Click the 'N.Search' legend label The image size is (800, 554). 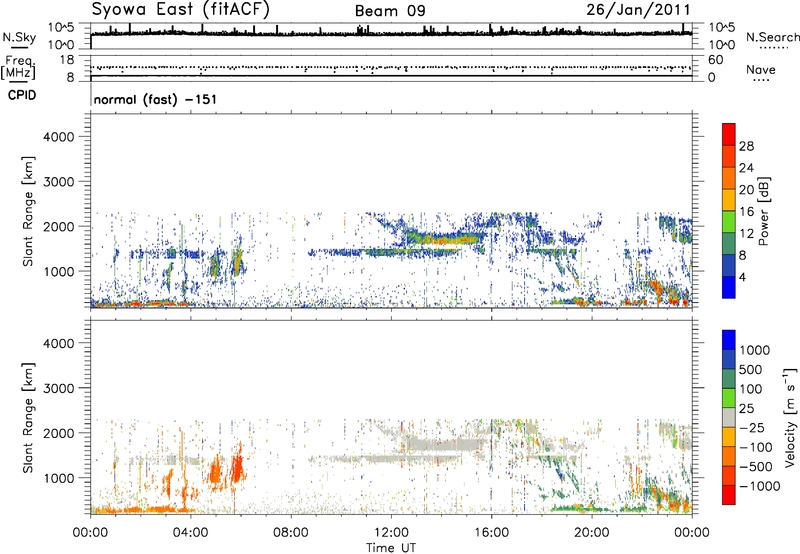773,37
